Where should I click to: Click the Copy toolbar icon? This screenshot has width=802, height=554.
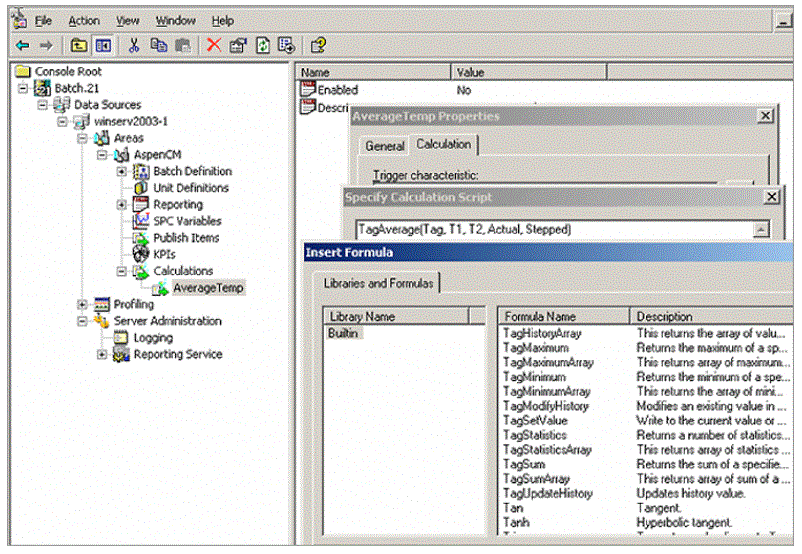tap(159, 46)
